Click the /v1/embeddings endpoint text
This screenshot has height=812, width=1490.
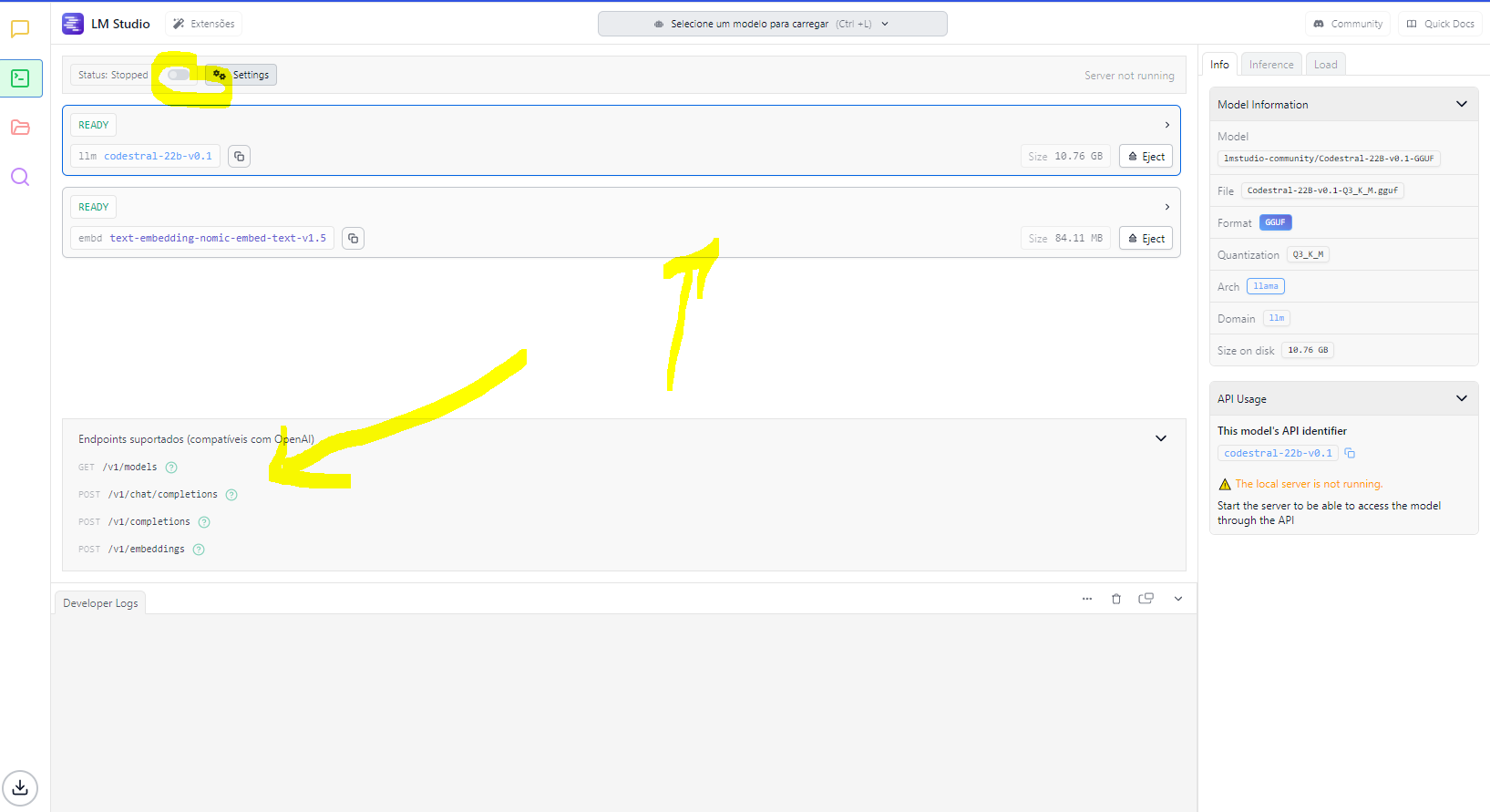[147, 550]
